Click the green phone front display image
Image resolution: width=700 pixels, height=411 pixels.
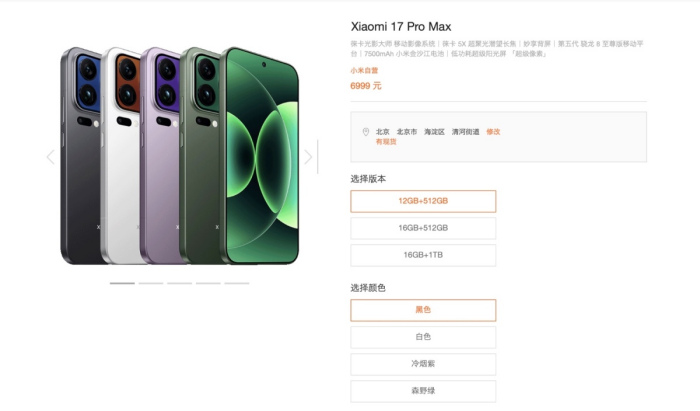point(261,156)
